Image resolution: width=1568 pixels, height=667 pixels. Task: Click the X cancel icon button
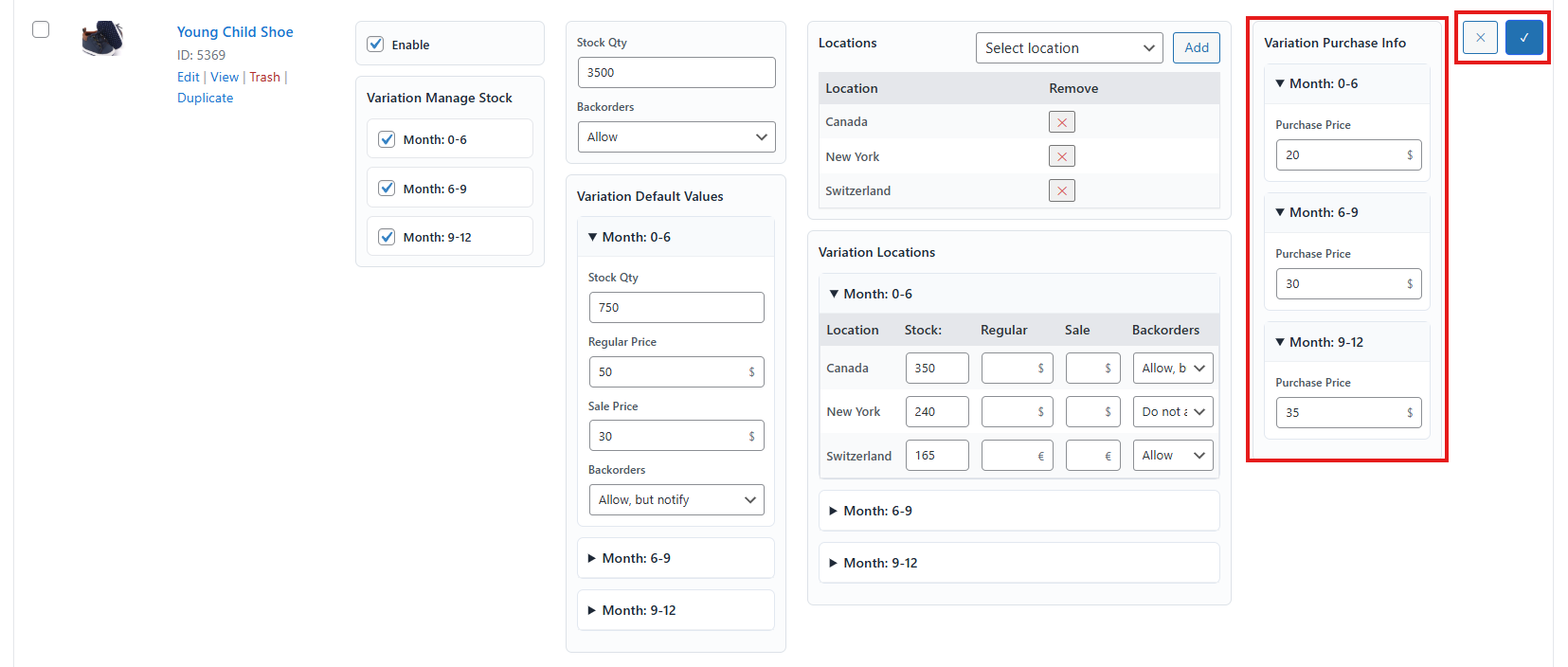(x=1480, y=38)
